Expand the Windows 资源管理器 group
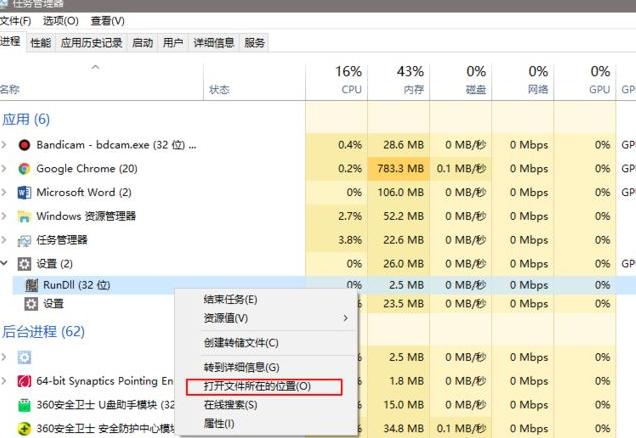 [4, 216]
